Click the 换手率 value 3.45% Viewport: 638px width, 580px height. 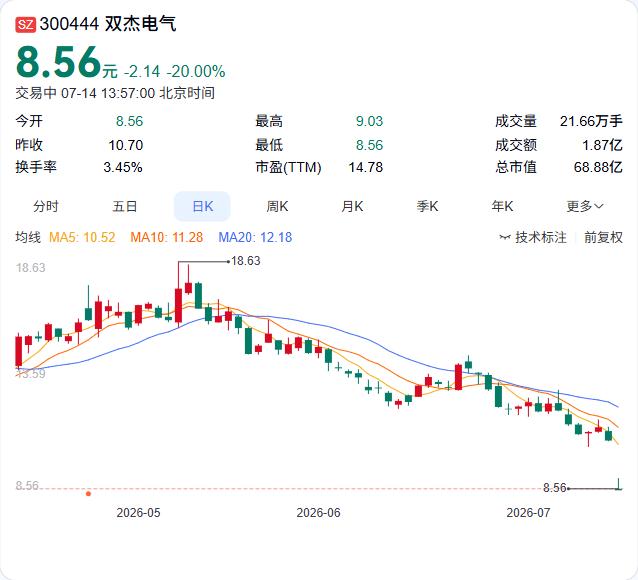(x=123, y=167)
